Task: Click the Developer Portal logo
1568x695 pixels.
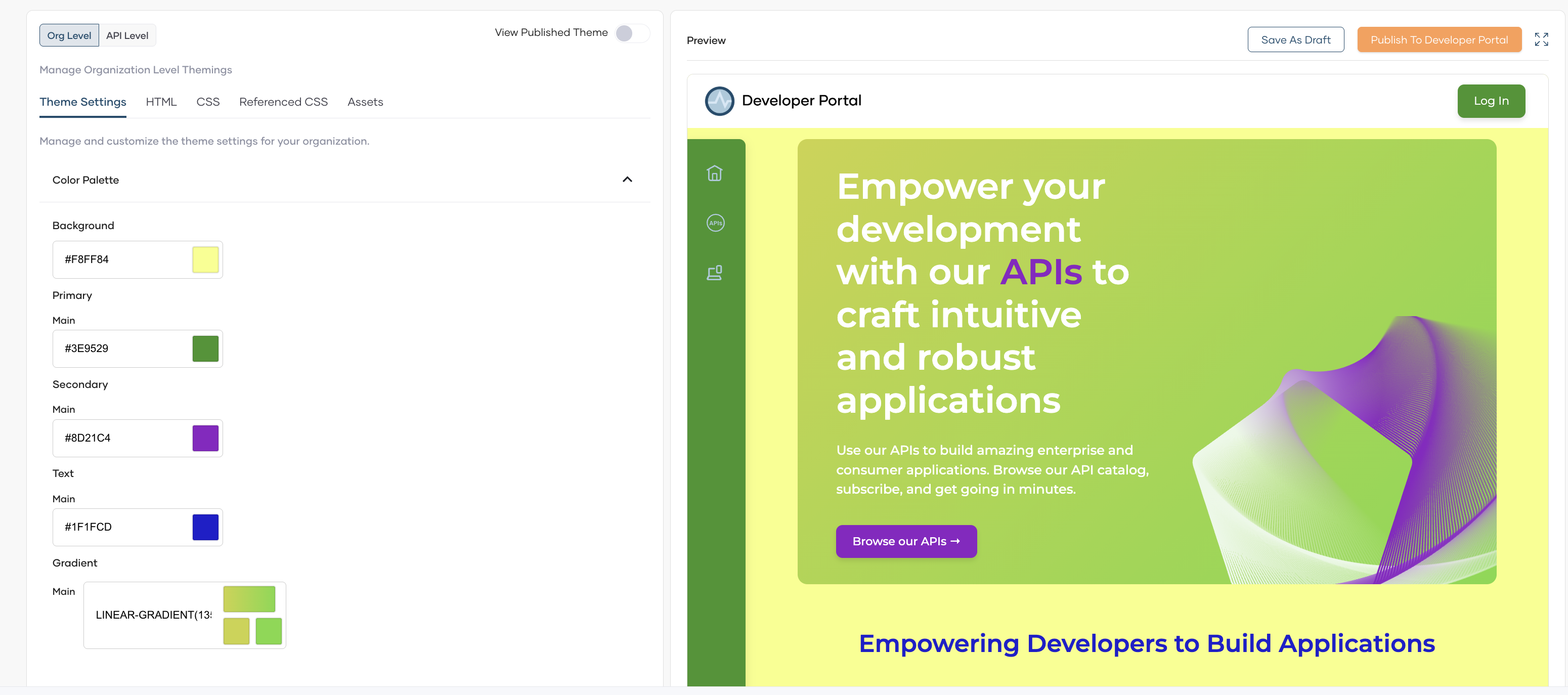Action: coord(719,101)
